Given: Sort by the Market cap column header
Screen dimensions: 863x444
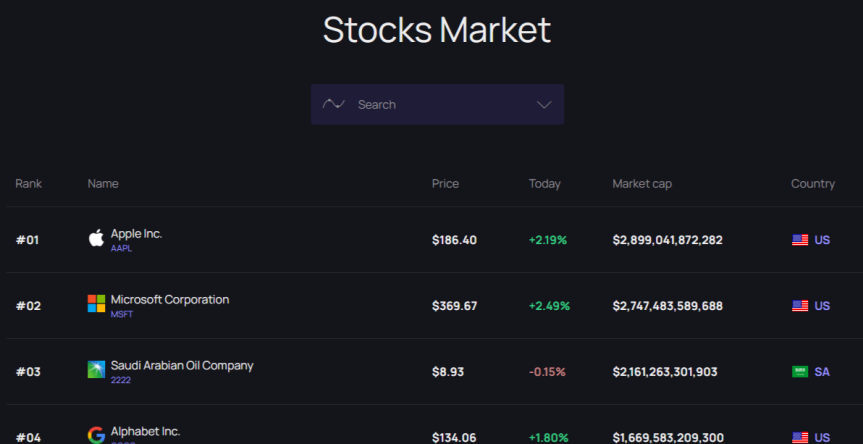Looking at the screenshot, I should pos(642,184).
